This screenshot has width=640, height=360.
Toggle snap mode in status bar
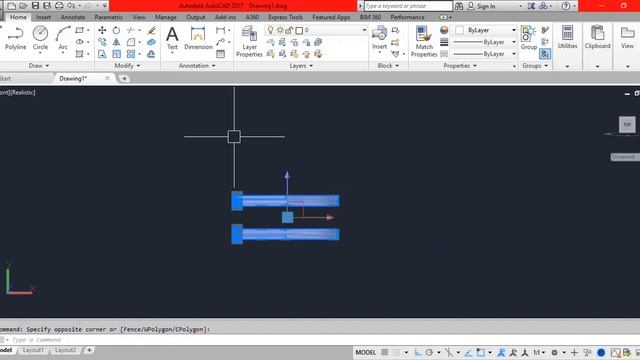[x=396, y=352]
